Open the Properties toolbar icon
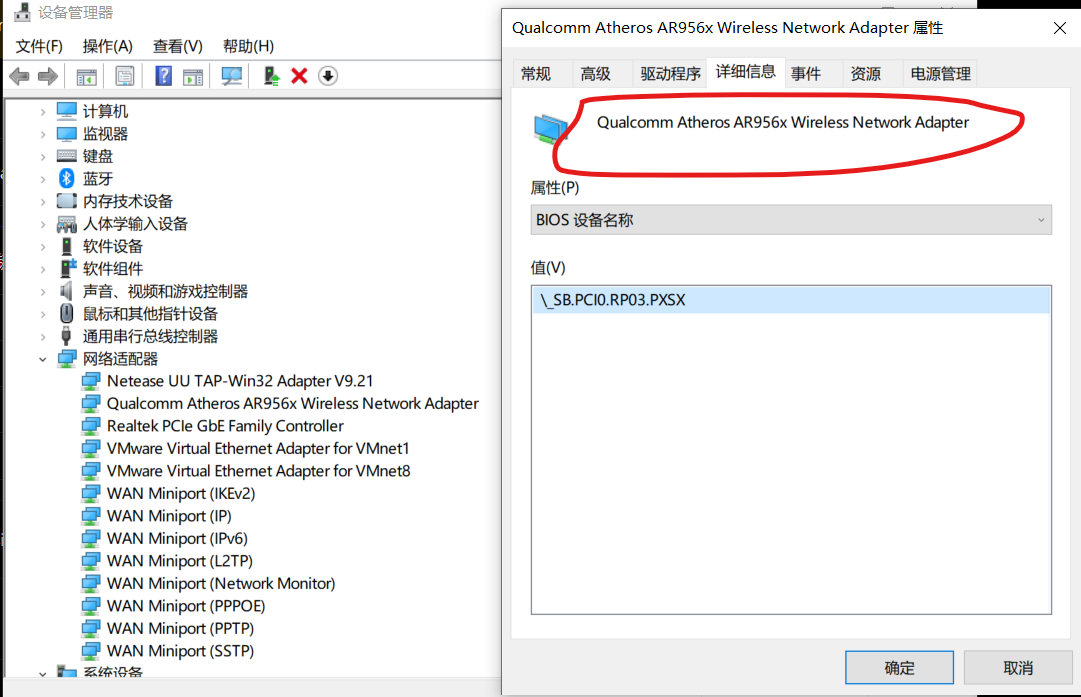 [125, 76]
